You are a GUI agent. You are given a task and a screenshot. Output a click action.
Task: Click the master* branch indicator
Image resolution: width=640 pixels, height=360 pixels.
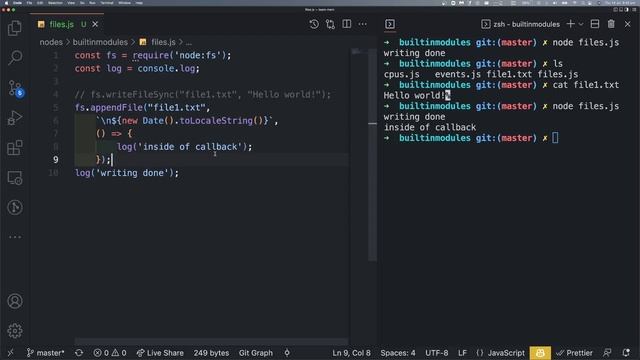tap(45, 353)
